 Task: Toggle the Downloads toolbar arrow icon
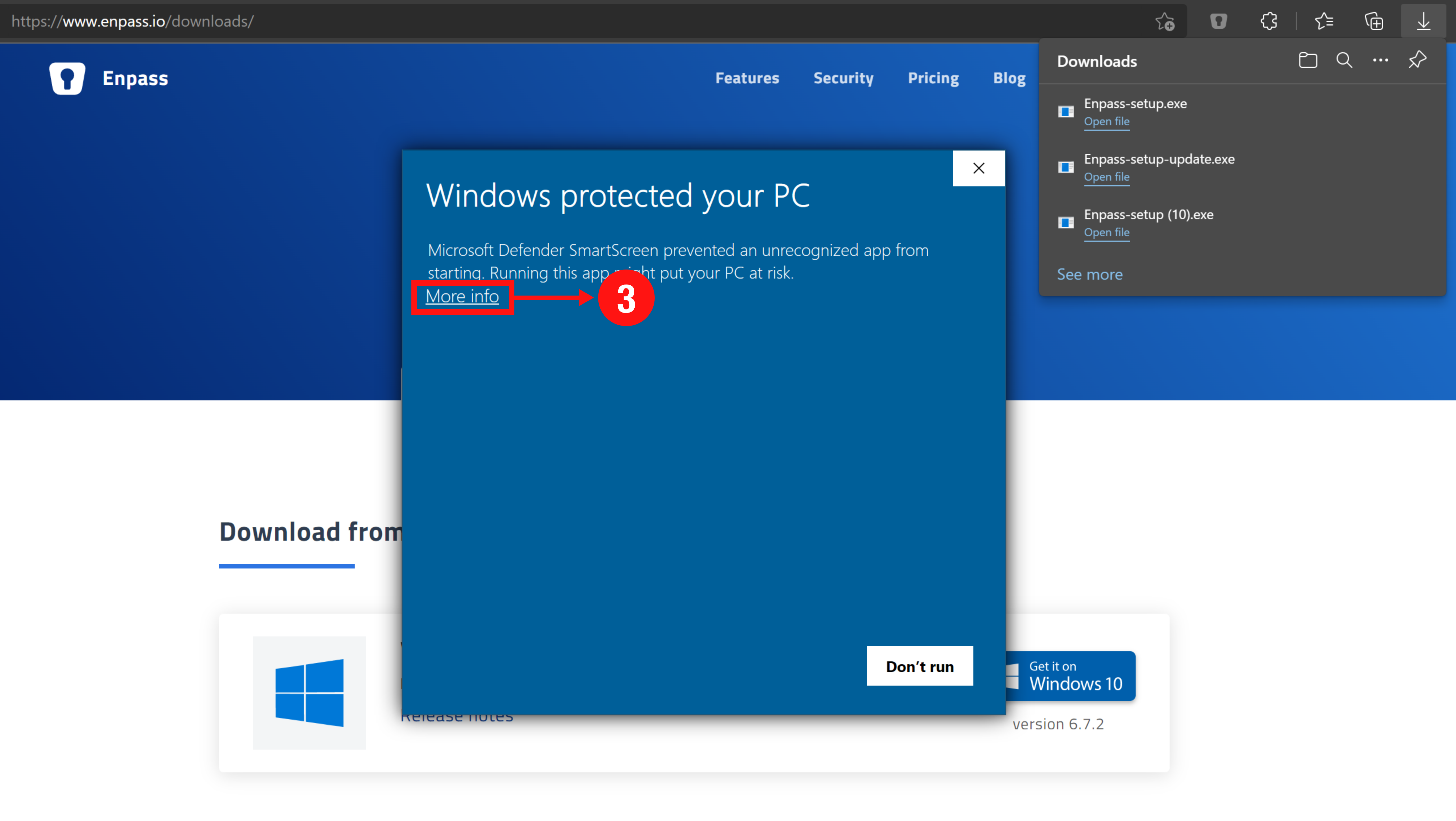1423,22
